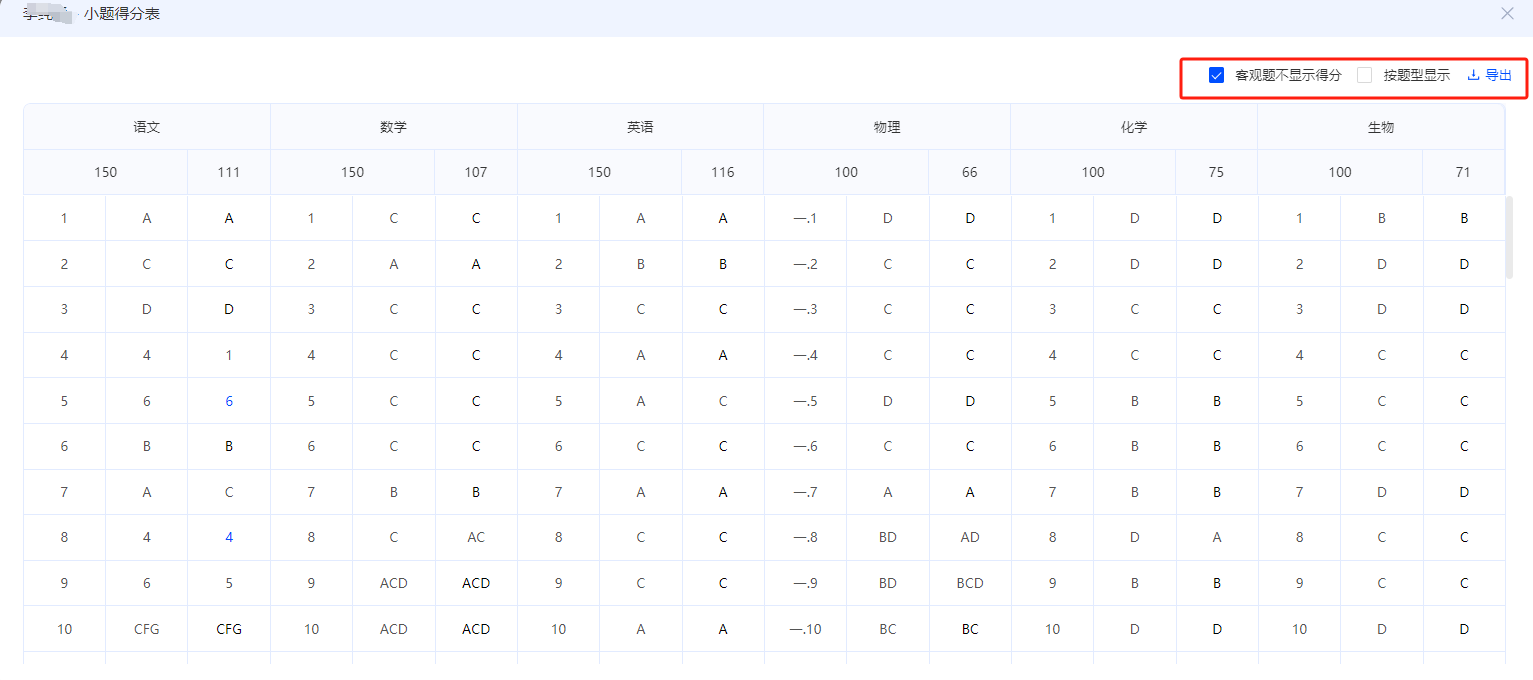
Task: Close the 小题得分表 dialog
Action: click(1508, 14)
